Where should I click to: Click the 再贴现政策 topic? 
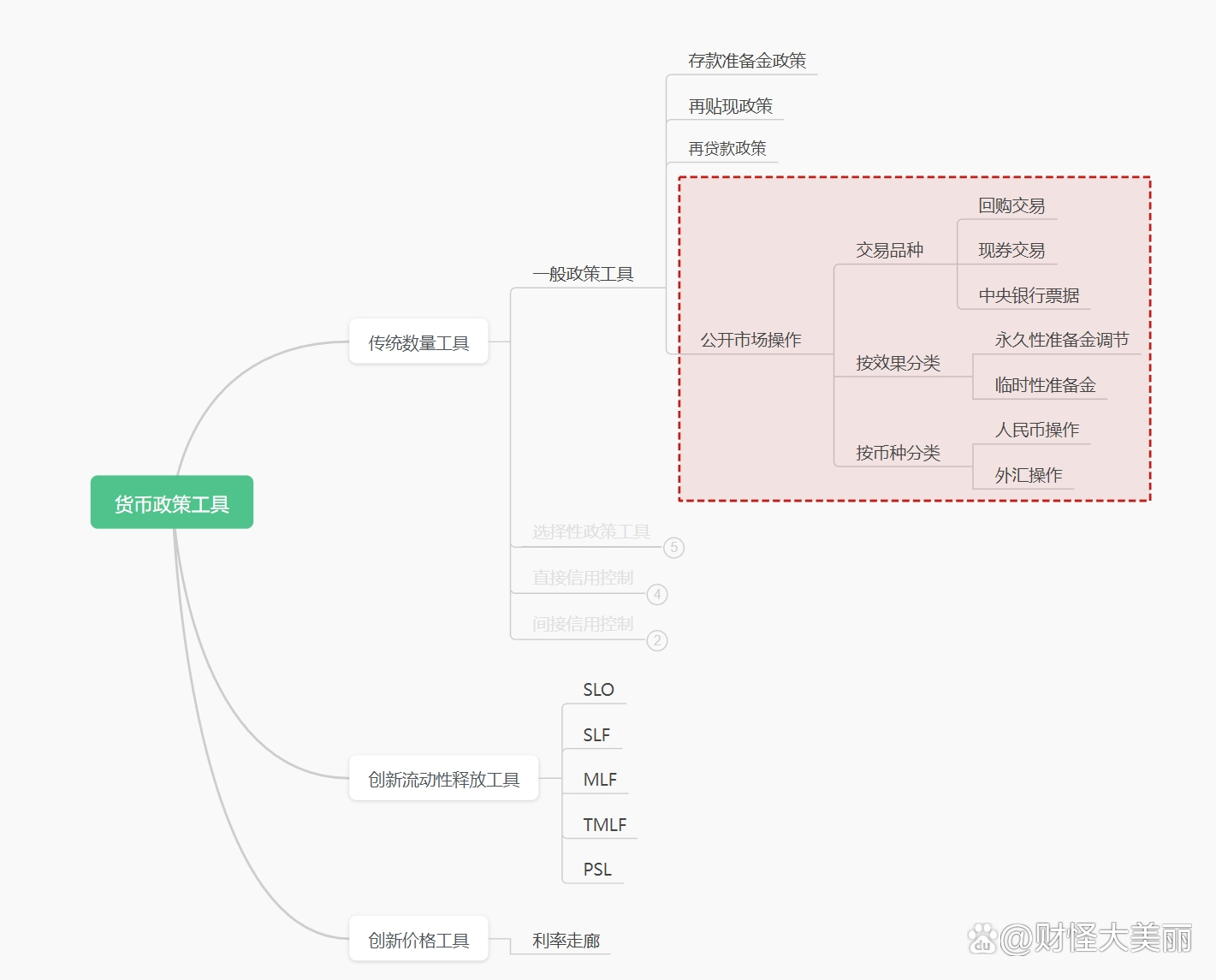(x=730, y=106)
